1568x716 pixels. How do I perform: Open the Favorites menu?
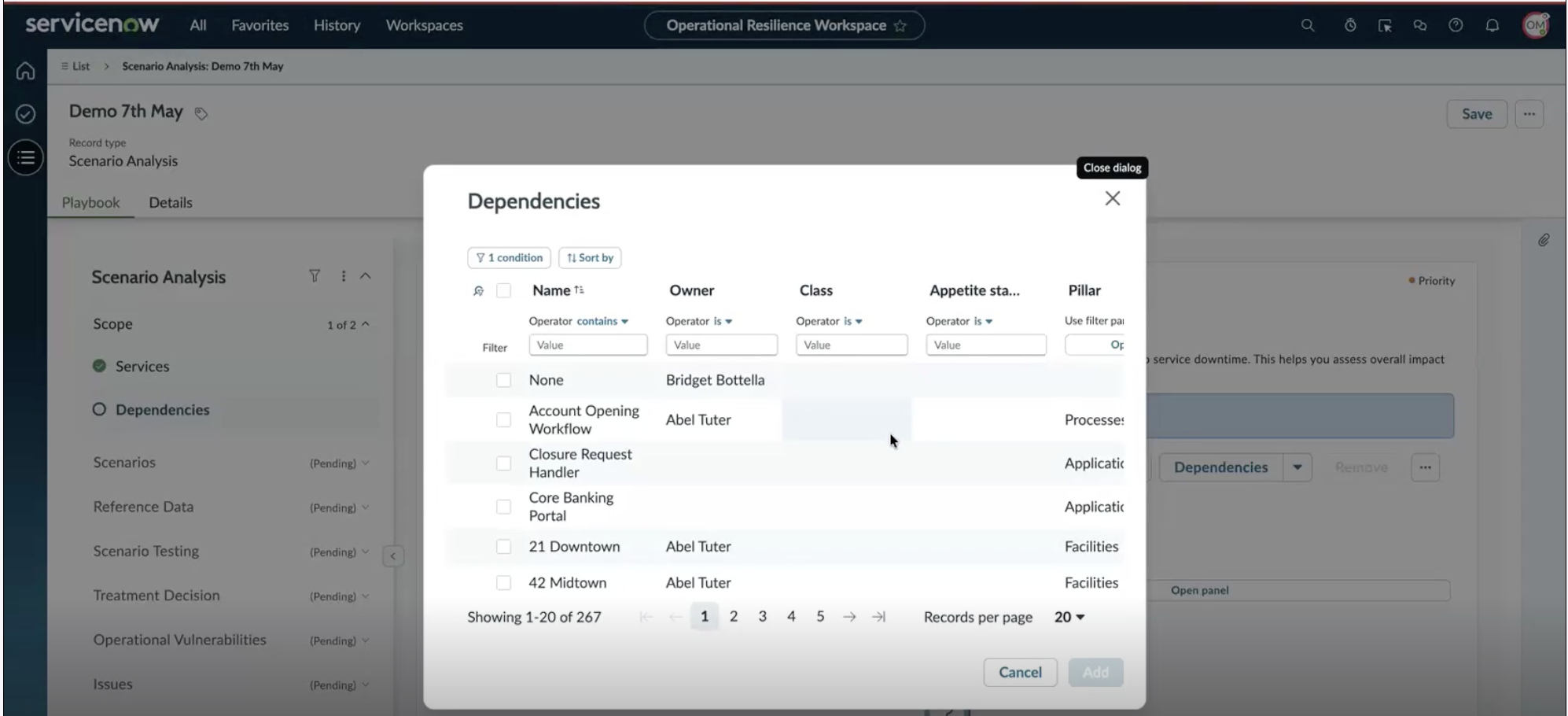pos(260,25)
